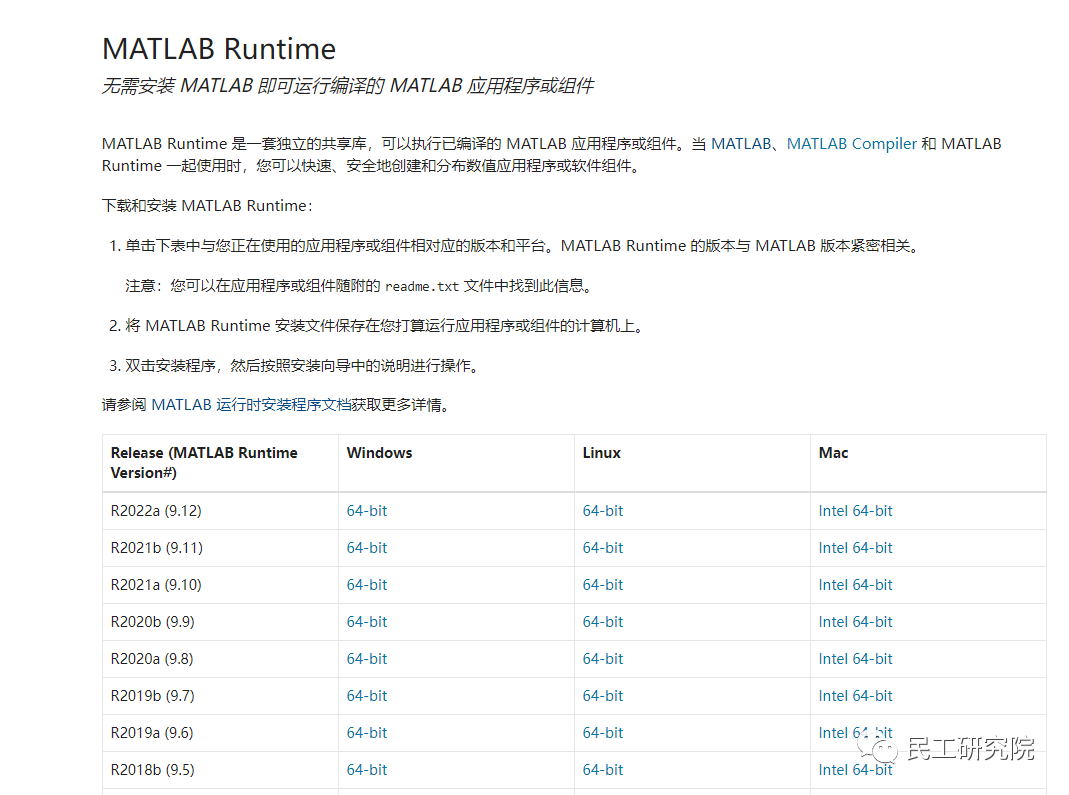1069x795 pixels.
Task: Download R2020b Mac Intel 64-bit runtime
Action: tap(855, 622)
